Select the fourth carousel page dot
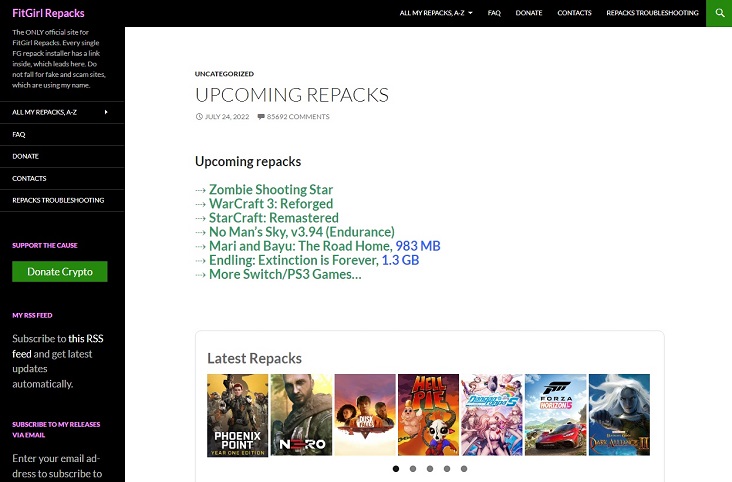The image size is (732, 482). coord(447,469)
